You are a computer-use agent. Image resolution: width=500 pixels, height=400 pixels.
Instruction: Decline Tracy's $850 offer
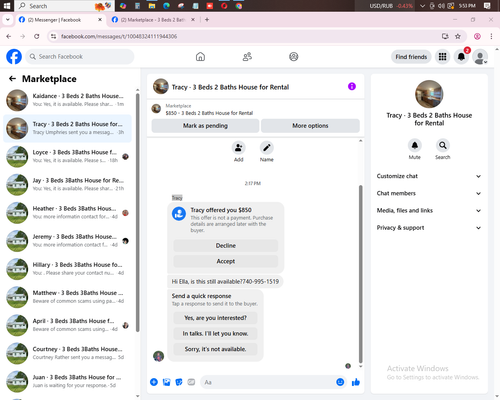click(226, 246)
